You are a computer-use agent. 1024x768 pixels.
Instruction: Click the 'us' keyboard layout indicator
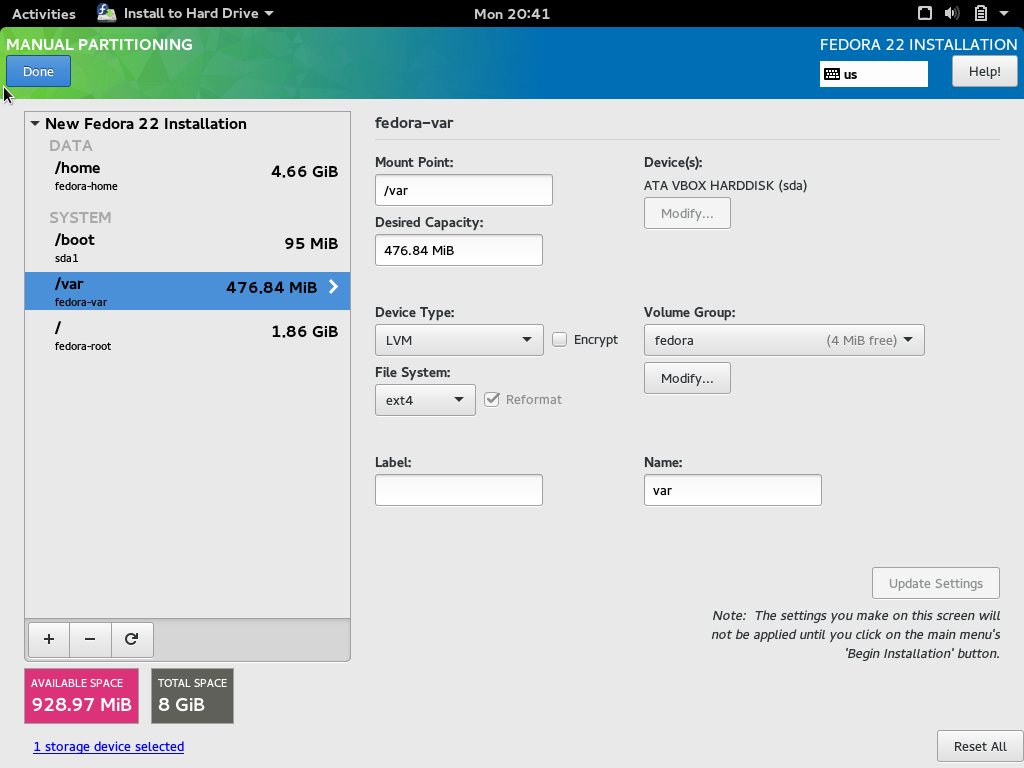pos(874,74)
